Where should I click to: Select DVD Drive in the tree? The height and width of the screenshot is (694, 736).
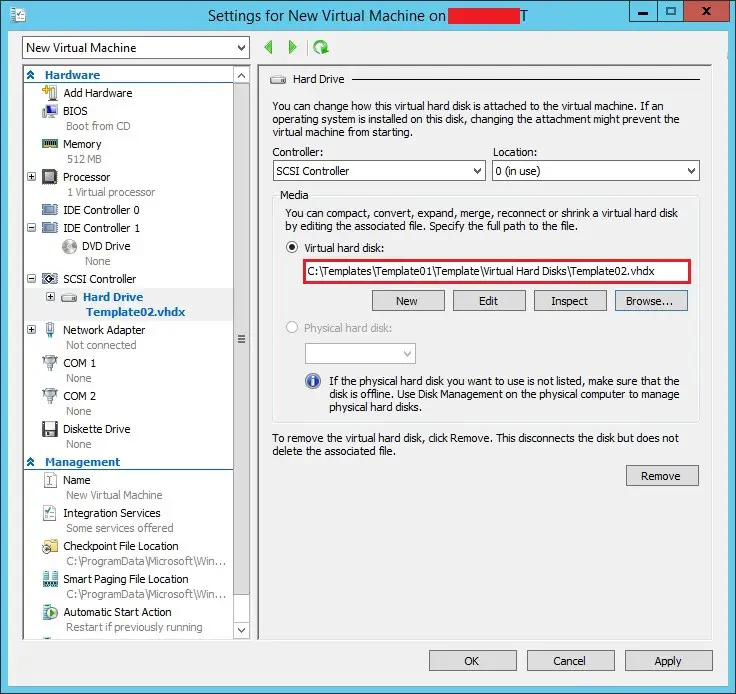(106, 246)
